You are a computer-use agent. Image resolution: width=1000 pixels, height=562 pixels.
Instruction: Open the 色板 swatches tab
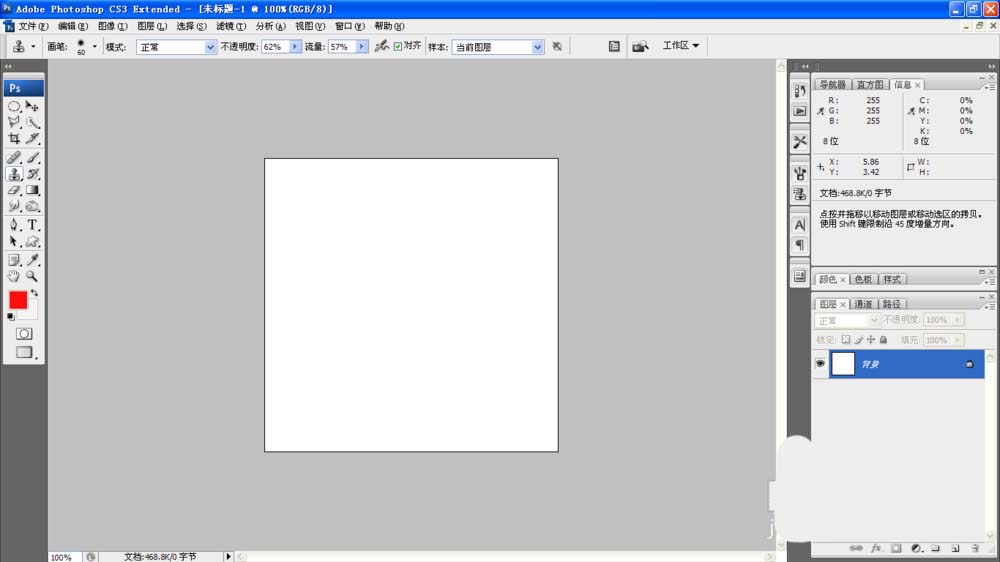pyautogui.click(x=863, y=279)
